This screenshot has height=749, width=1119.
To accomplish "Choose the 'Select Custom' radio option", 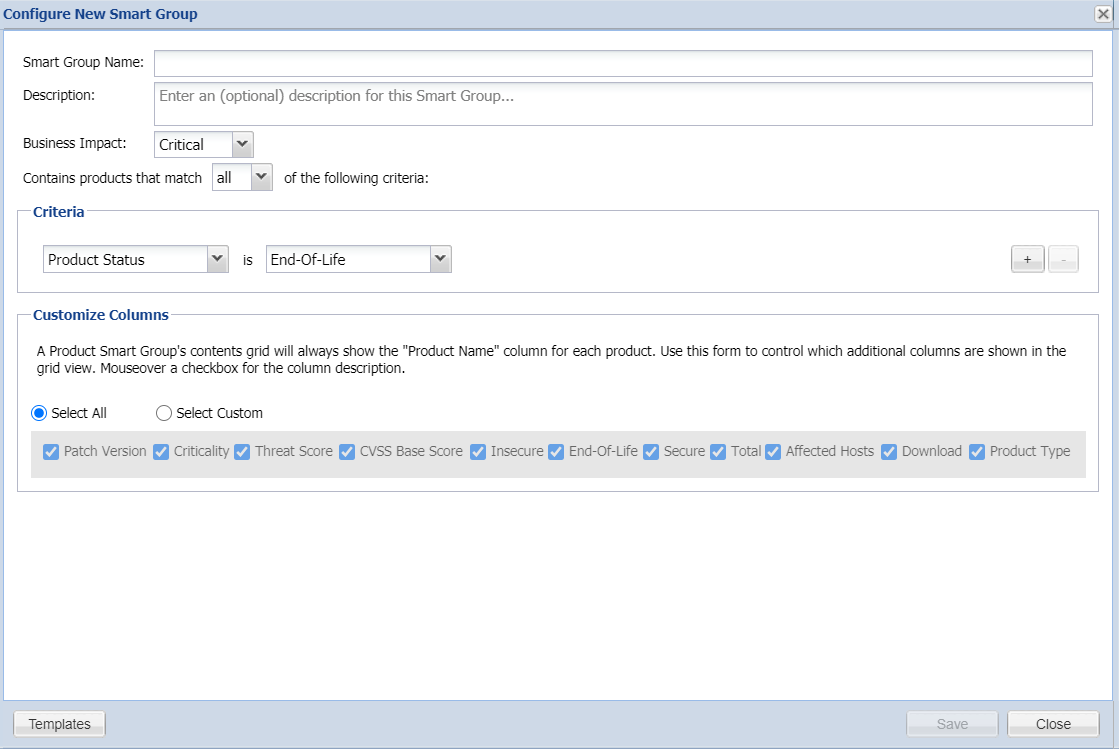I will coord(164,413).
